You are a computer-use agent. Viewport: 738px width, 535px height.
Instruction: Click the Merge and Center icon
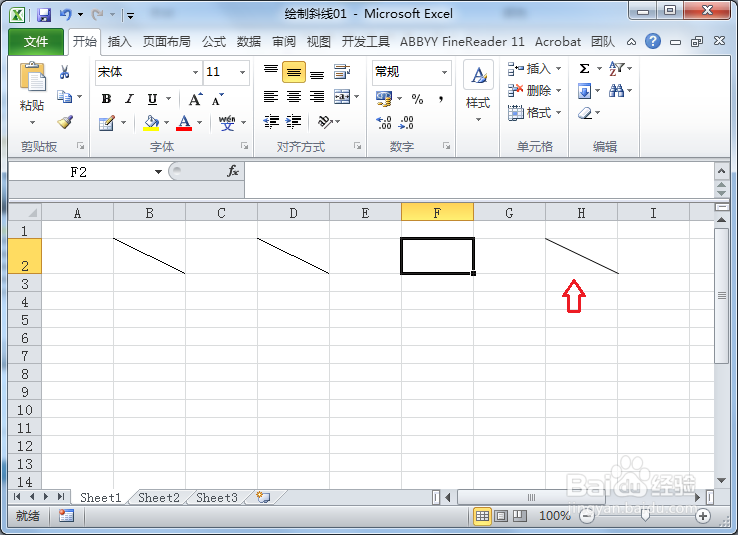342,97
